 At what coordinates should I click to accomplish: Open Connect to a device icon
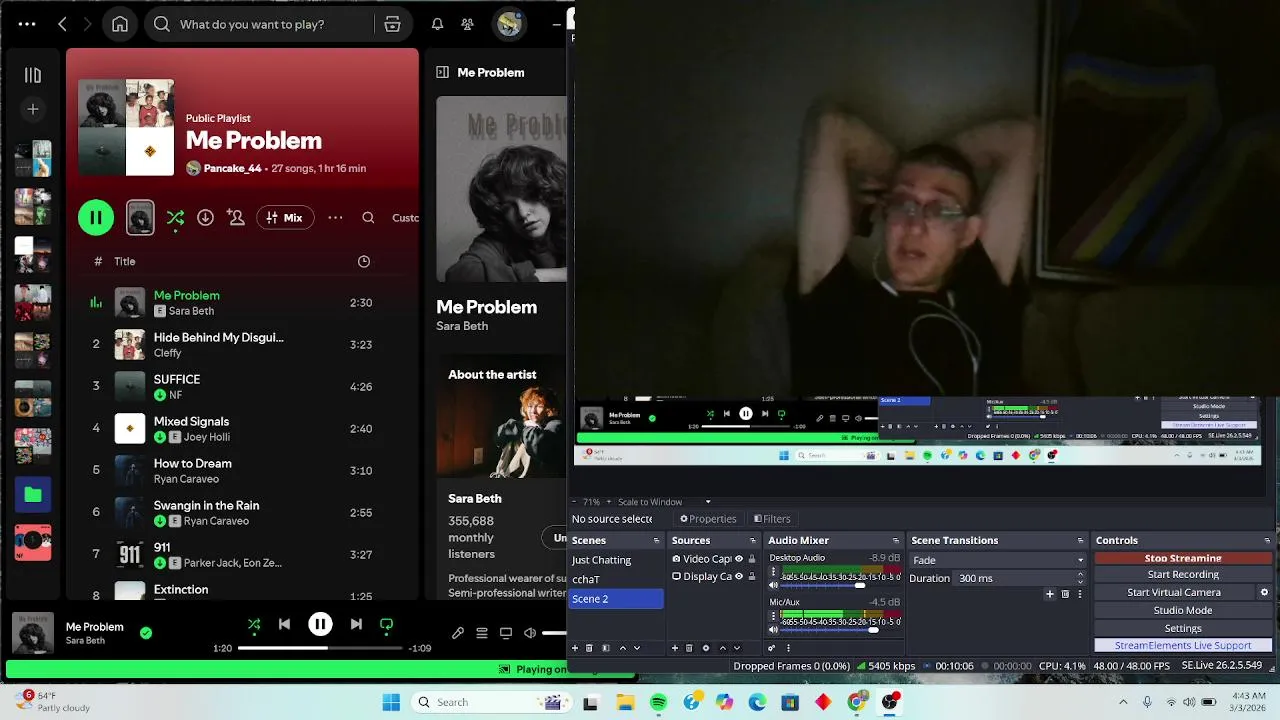[506, 633]
